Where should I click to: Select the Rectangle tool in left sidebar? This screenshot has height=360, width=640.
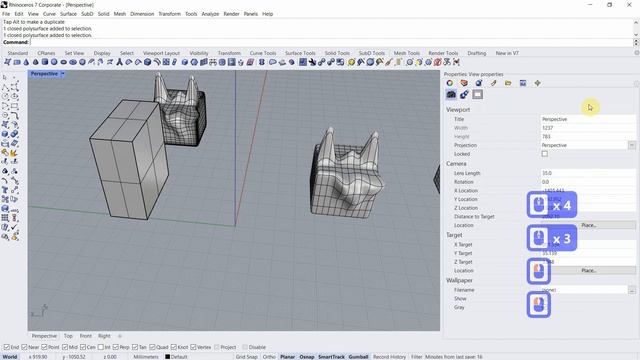click(14, 107)
